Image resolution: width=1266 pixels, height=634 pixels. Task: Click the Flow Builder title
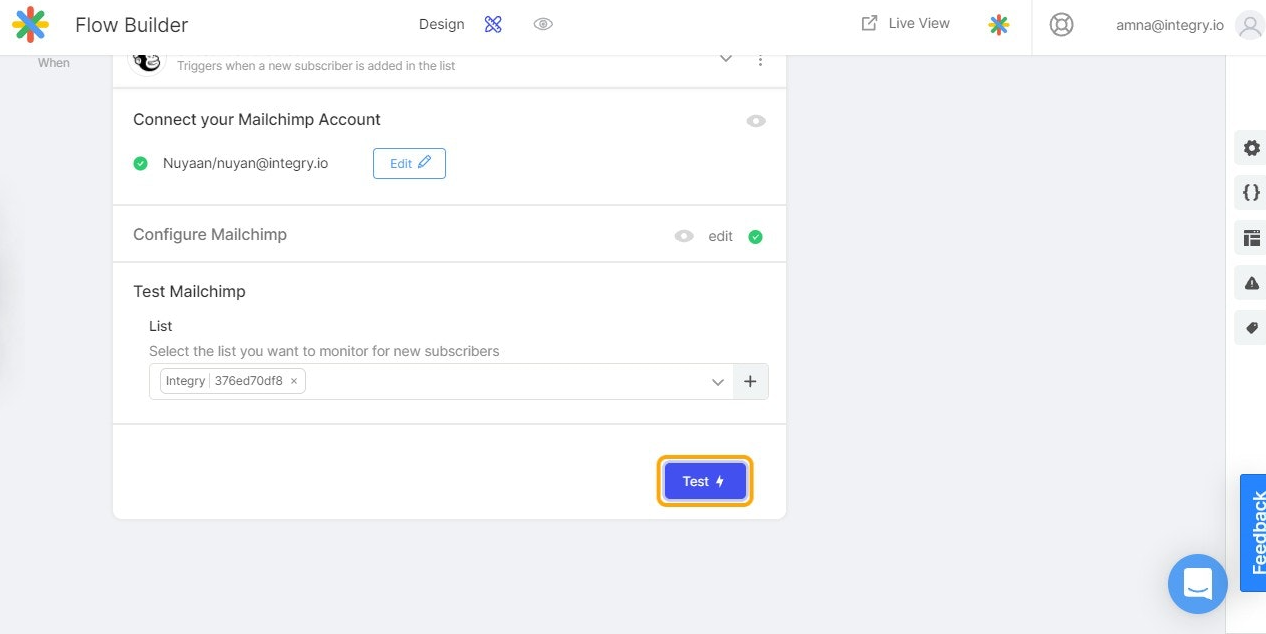[132, 25]
